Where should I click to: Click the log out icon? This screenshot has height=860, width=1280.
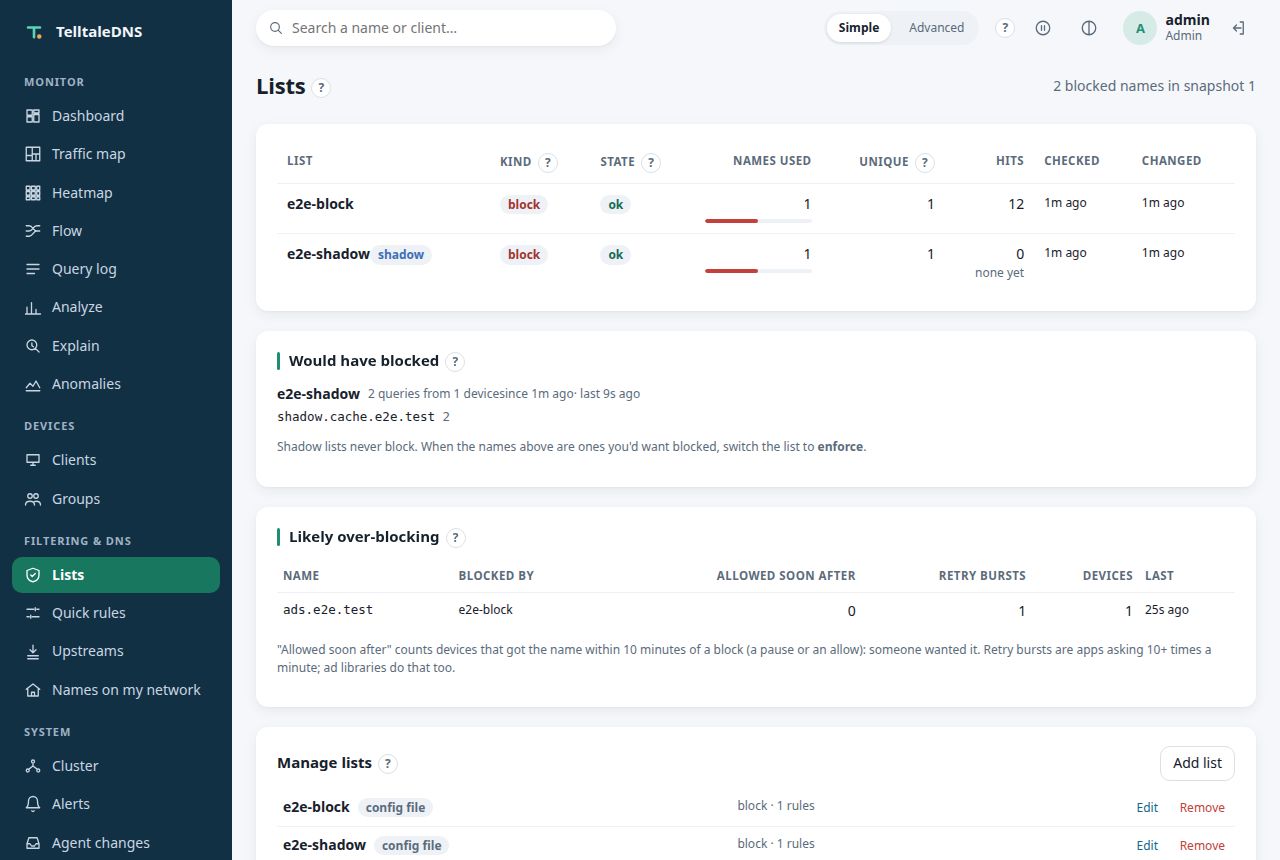[x=1238, y=28]
